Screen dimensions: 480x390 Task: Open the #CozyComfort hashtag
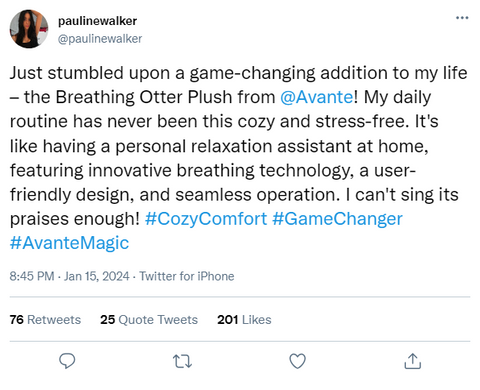point(206,219)
